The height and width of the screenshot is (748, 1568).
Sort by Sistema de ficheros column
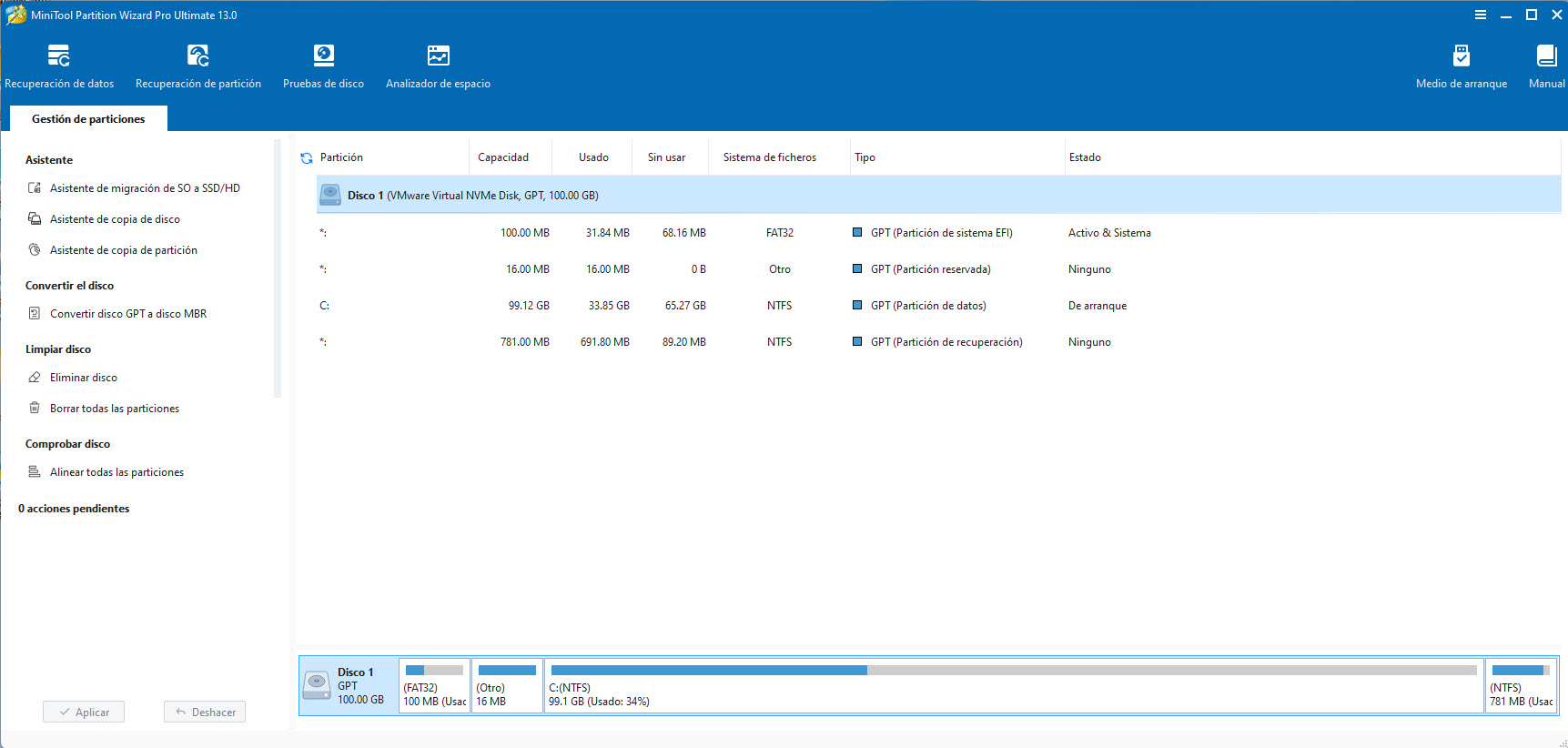pos(770,157)
